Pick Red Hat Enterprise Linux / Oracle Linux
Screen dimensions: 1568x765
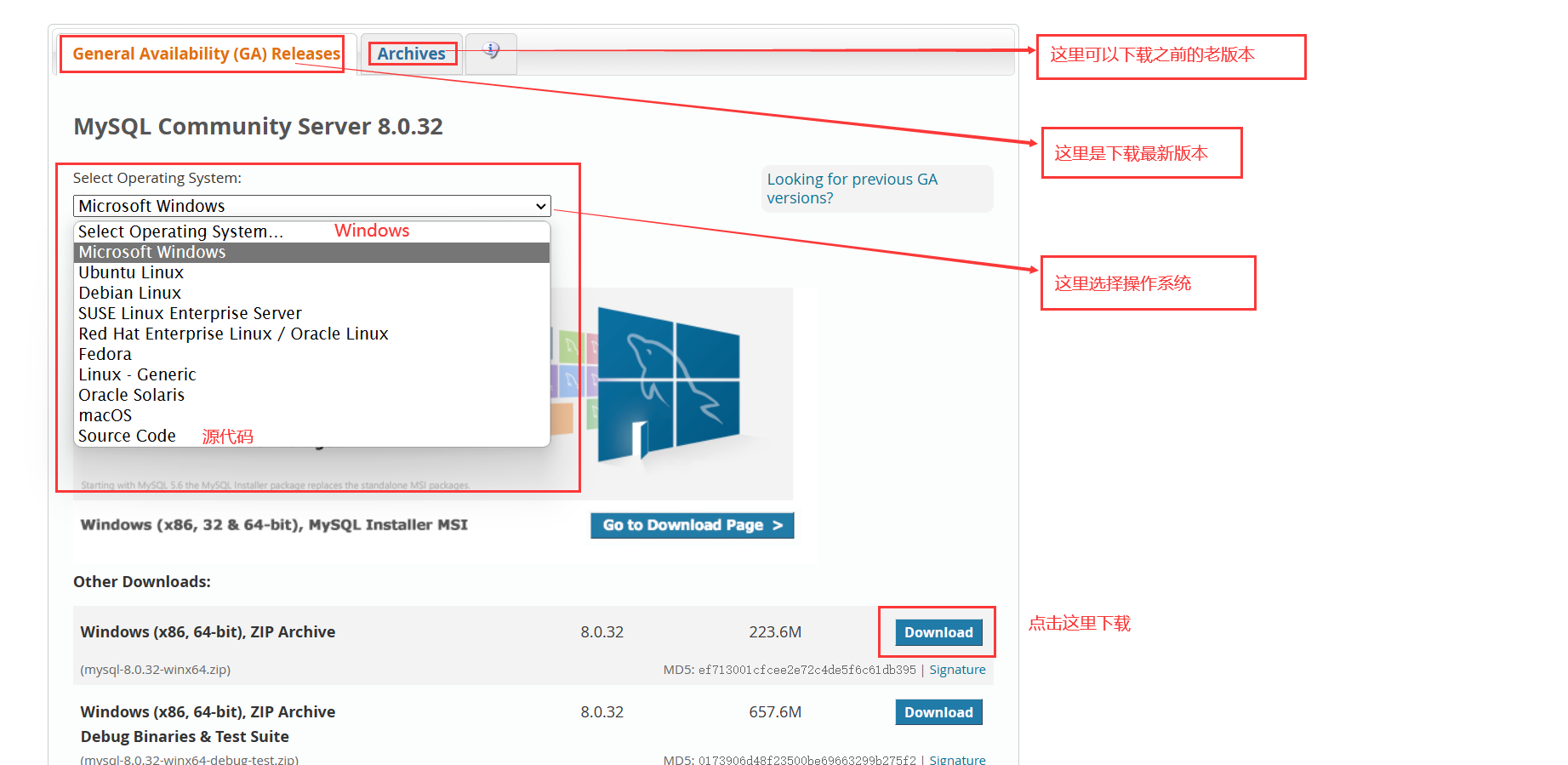(x=311, y=334)
